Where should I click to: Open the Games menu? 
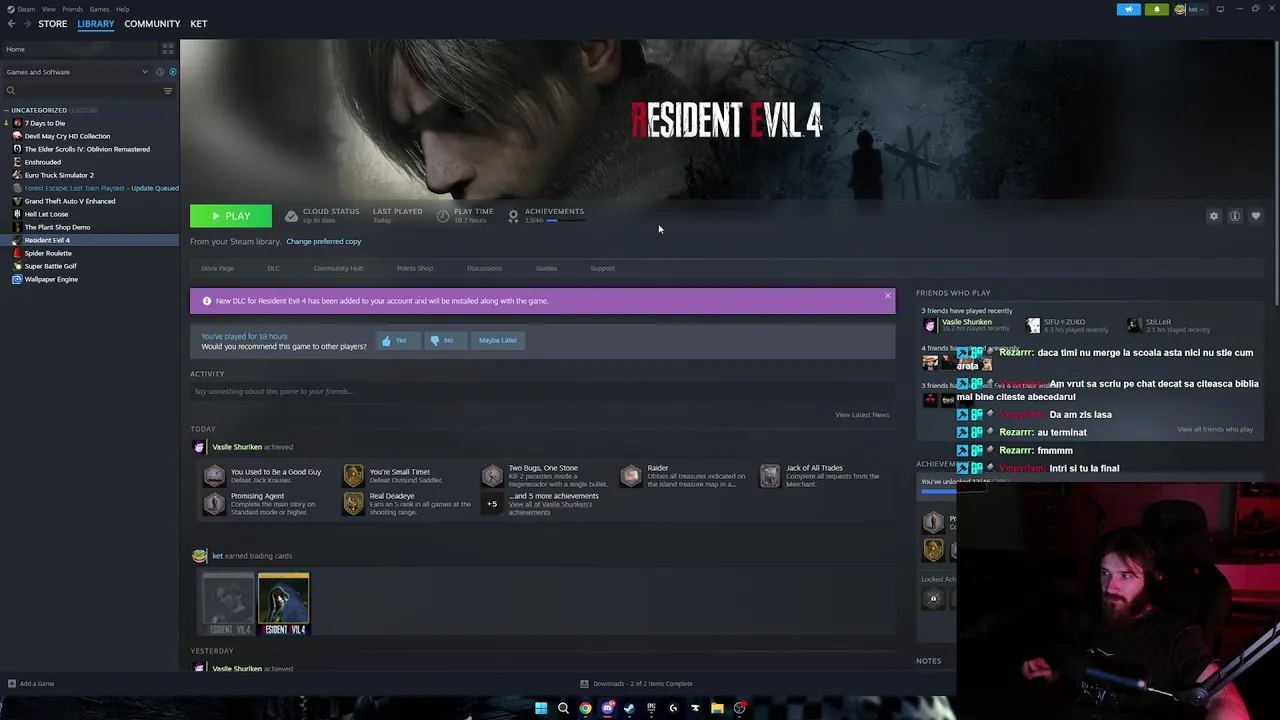point(99,9)
